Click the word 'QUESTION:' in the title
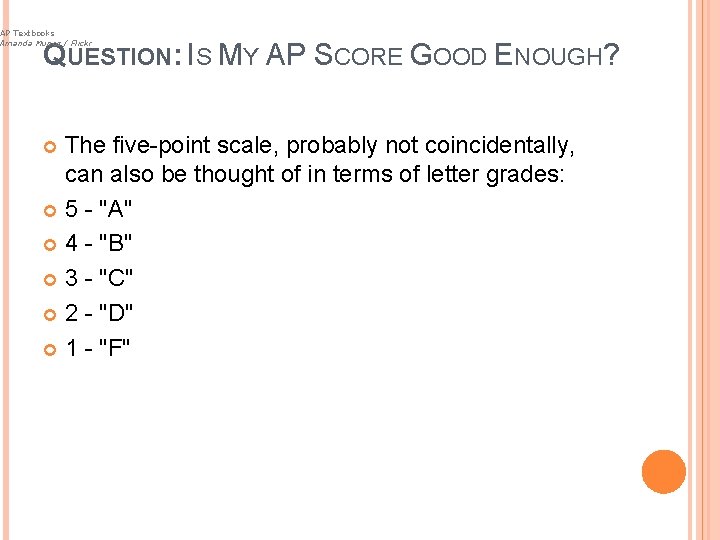Viewport: 720px width, 540px height. click(112, 57)
